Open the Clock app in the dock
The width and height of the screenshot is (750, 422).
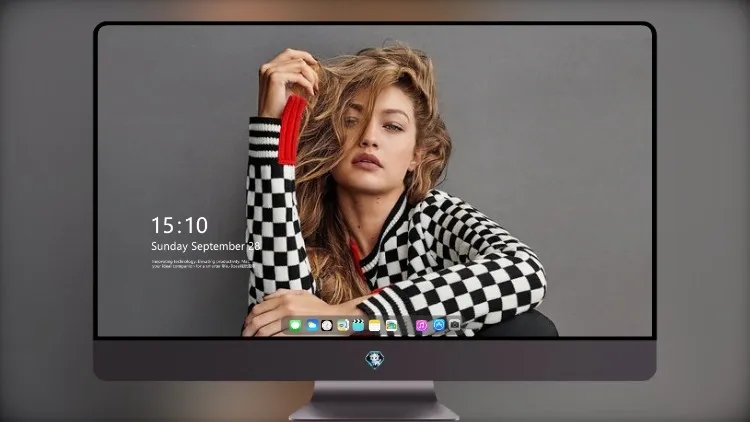pos(327,325)
